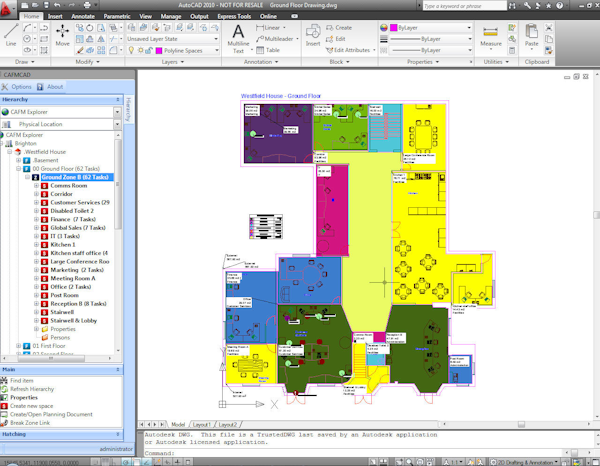The height and width of the screenshot is (466, 600).
Task: Select the Move tool
Action: tap(62, 35)
